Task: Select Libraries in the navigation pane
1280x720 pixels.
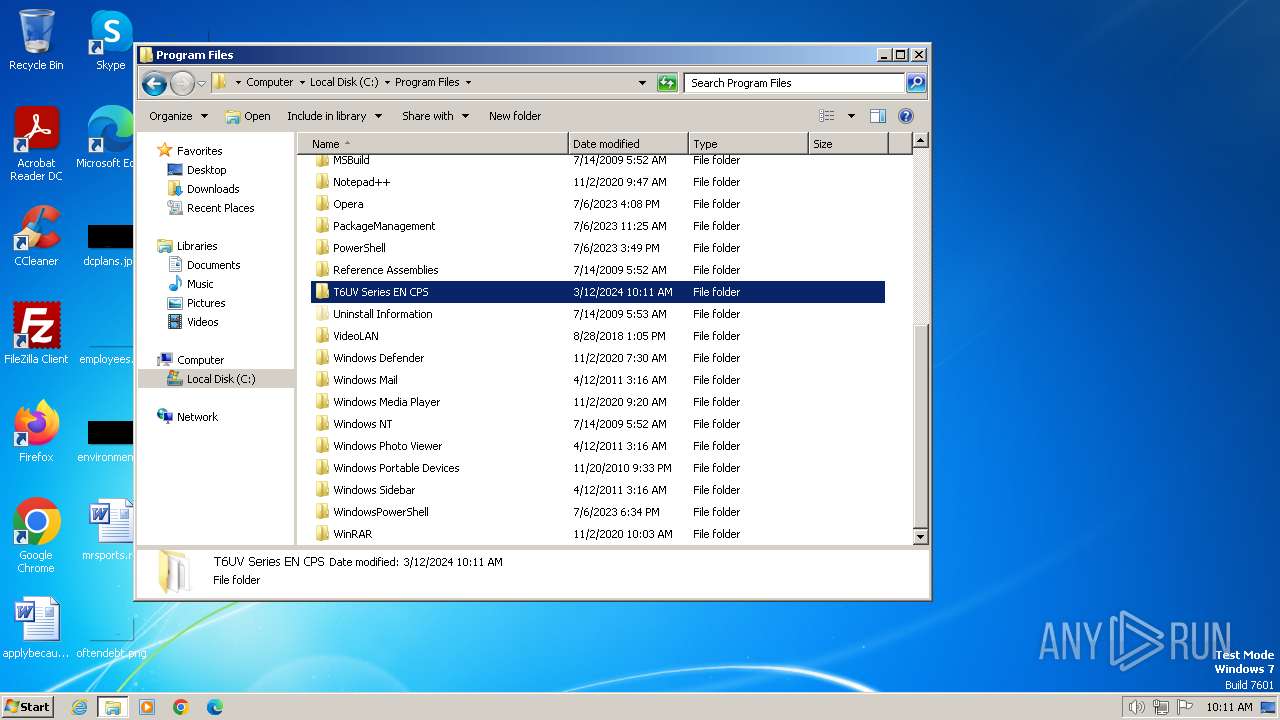Action: point(197,246)
